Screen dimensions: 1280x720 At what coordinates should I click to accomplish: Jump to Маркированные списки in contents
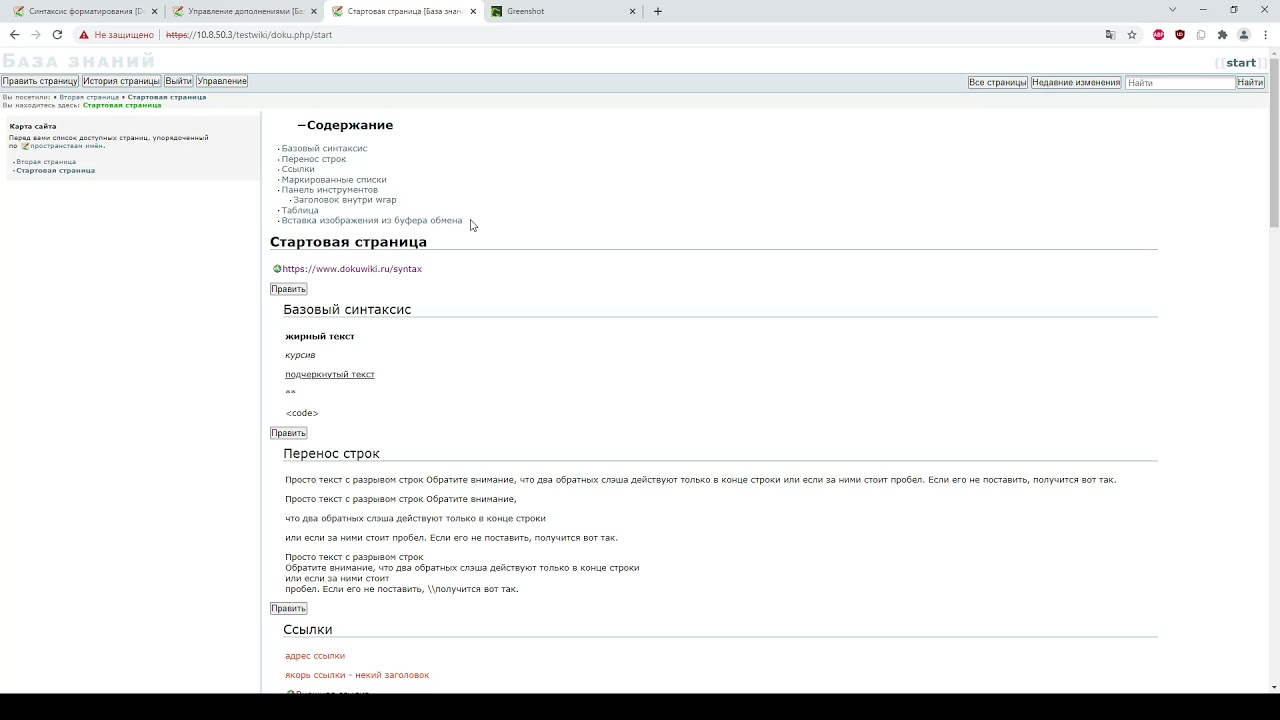pos(334,180)
